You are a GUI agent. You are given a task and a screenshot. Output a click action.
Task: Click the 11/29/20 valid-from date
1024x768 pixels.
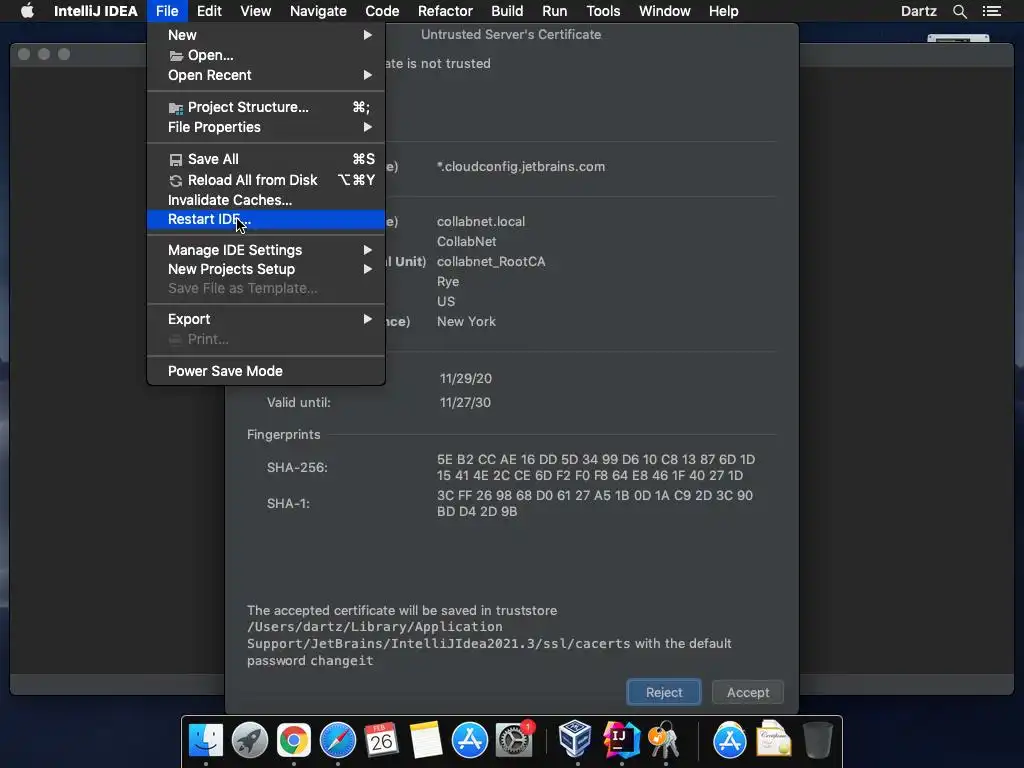click(466, 379)
